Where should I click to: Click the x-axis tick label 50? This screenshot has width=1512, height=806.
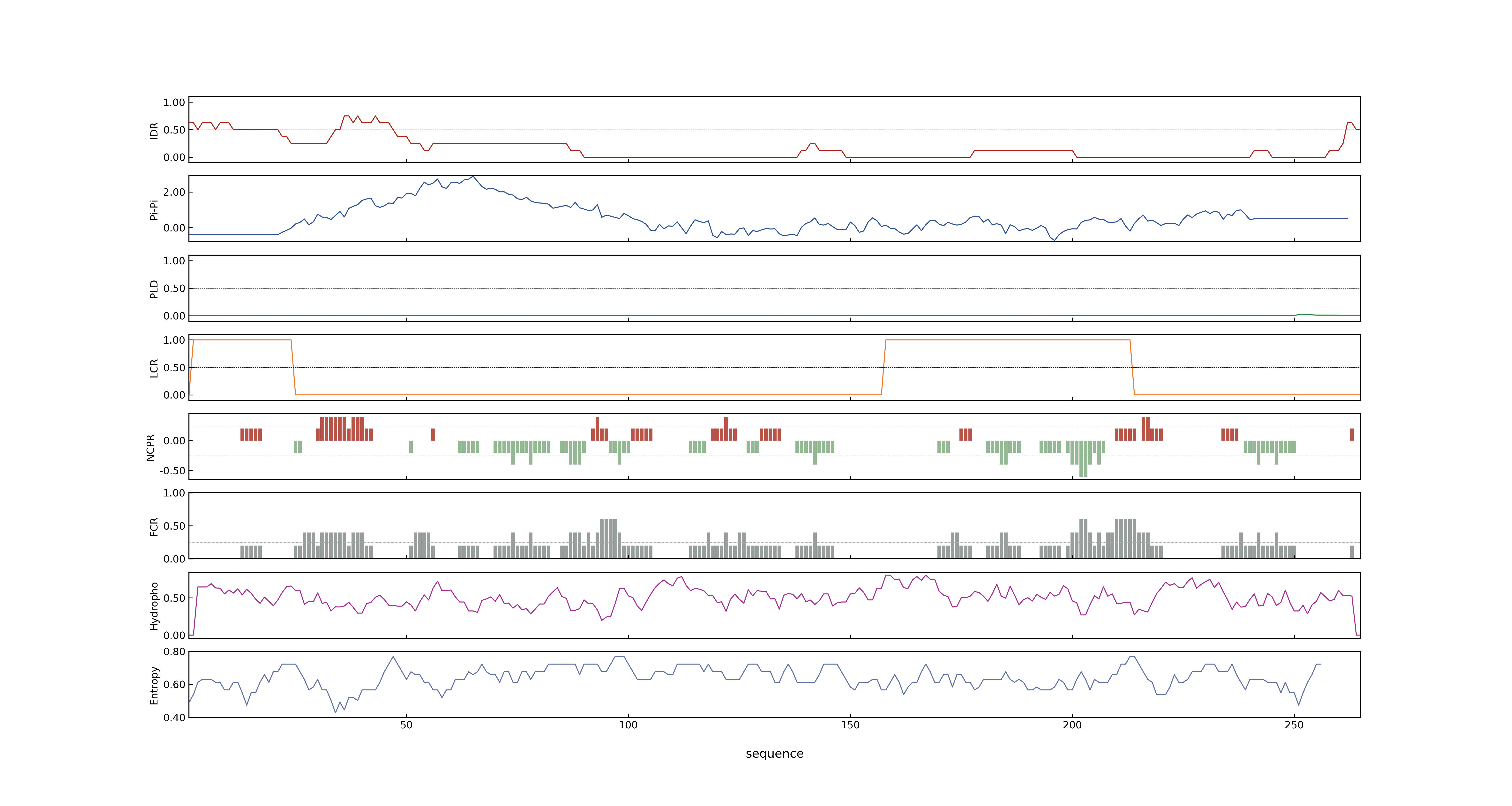(x=406, y=725)
